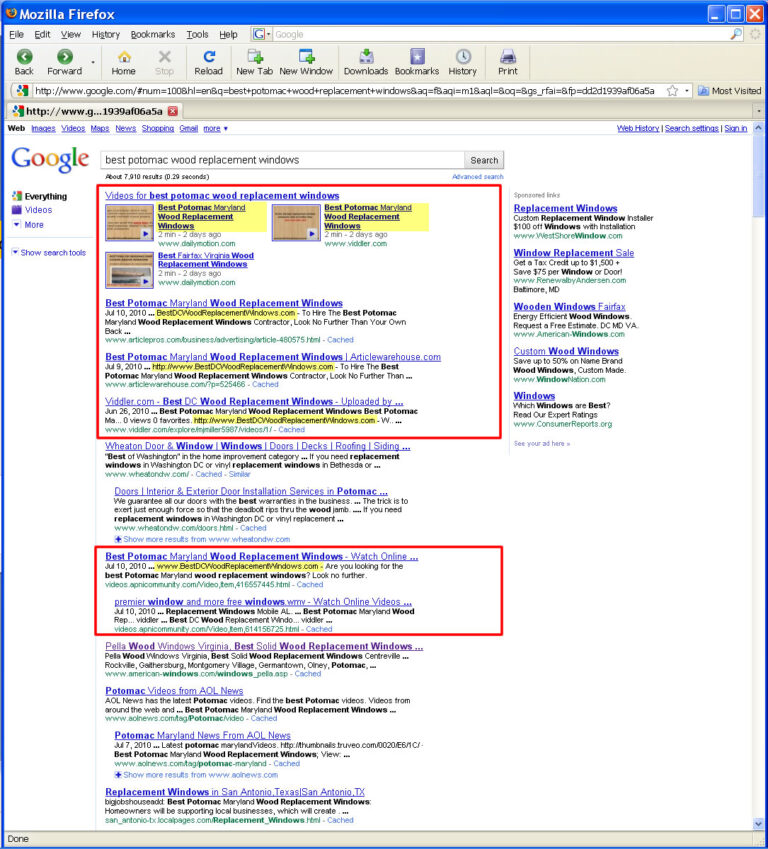Click the Stop loading icon
768x849 pixels.
(165, 57)
